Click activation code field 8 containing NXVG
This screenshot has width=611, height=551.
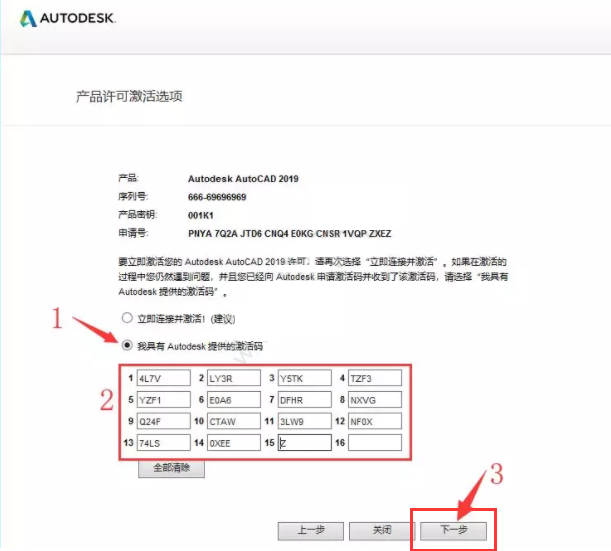pyautogui.click(x=375, y=400)
